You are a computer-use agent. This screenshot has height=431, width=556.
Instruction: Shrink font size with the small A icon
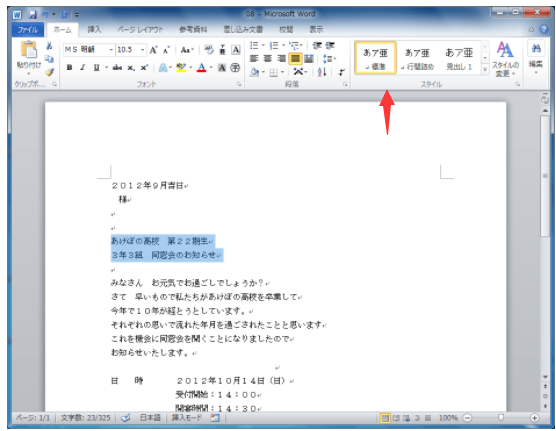click(x=166, y=50)
